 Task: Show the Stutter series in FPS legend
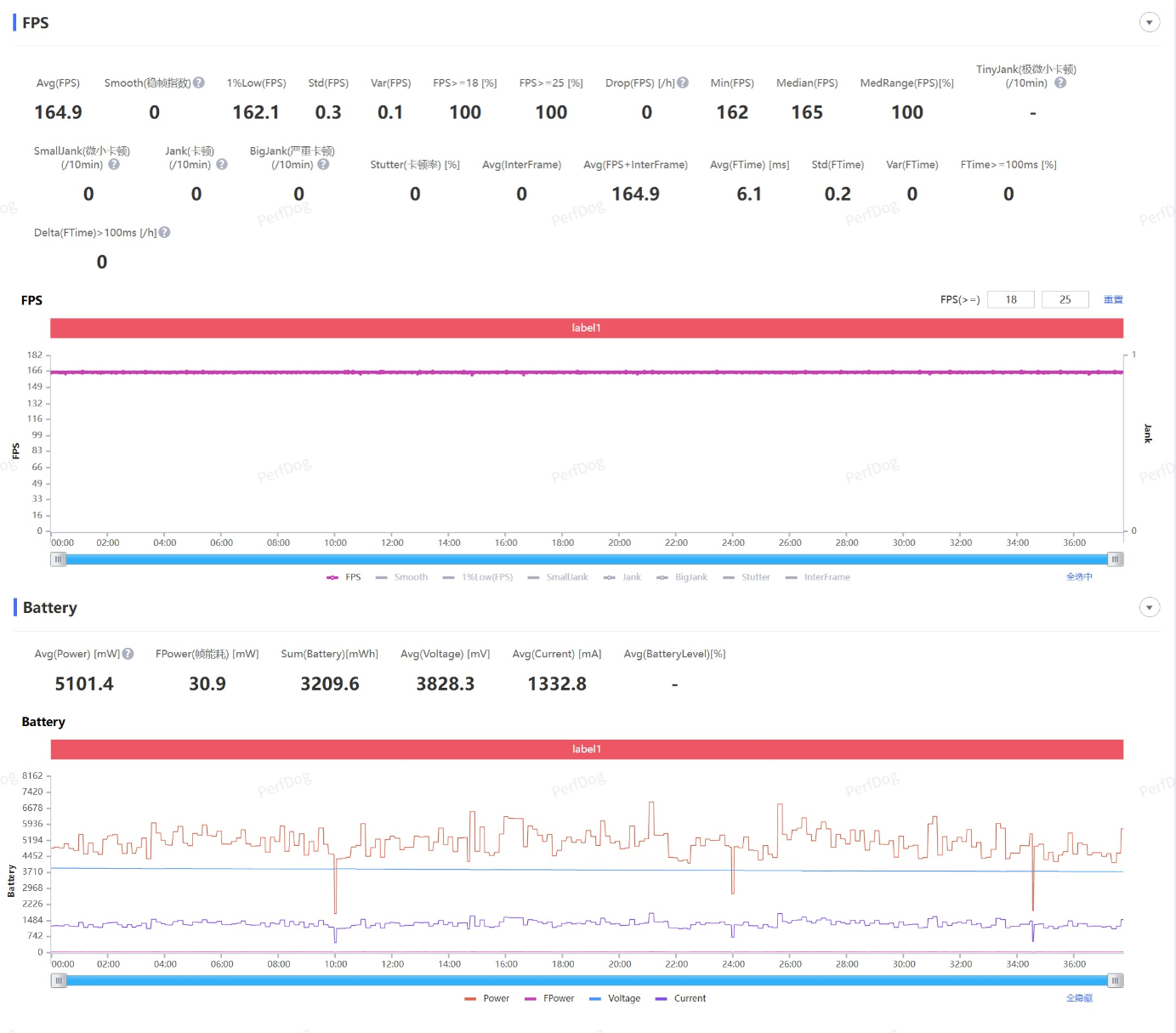coord(747,577)
